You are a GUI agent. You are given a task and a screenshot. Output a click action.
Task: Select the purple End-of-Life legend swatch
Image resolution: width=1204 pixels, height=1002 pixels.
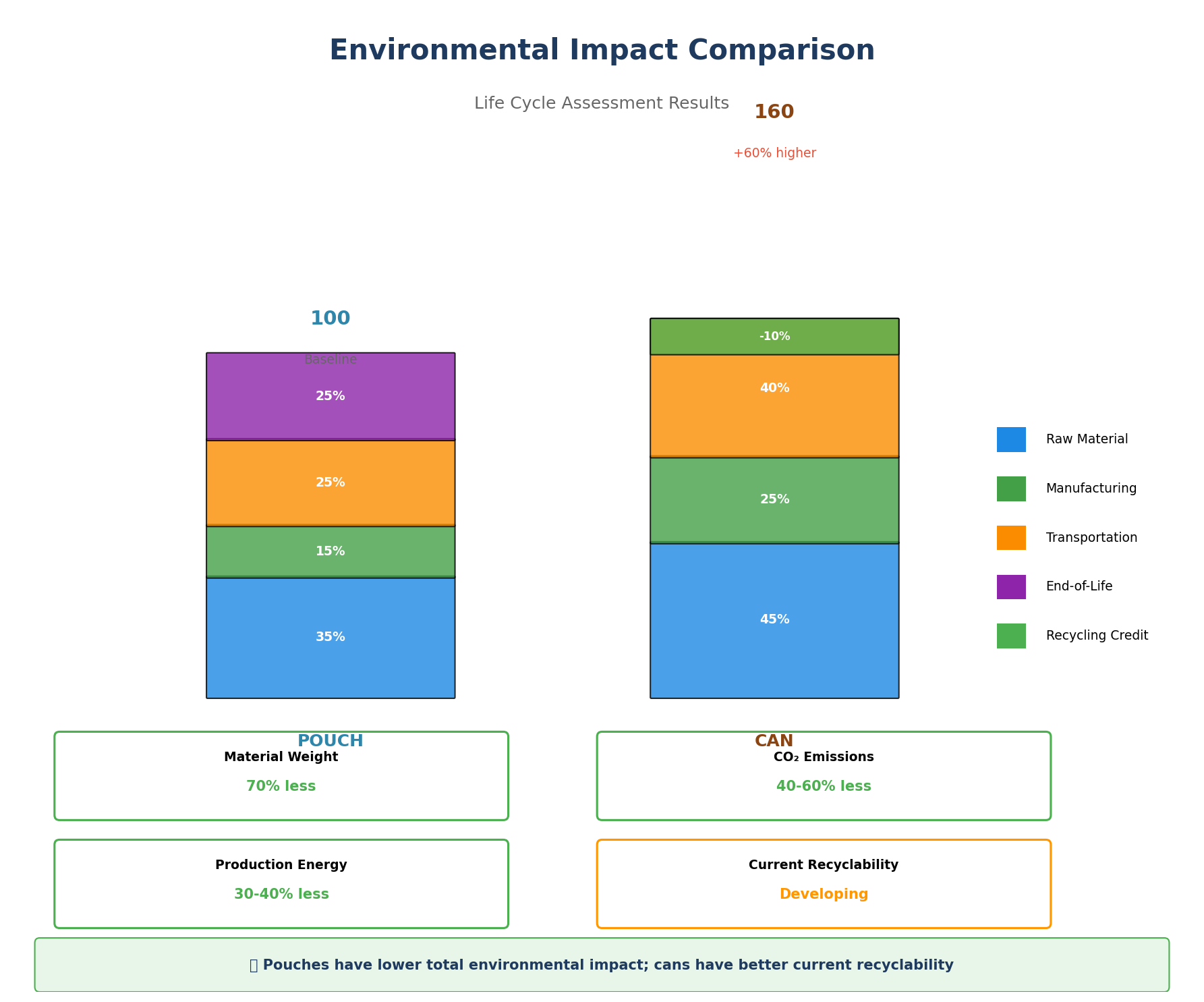[1010, 586]
